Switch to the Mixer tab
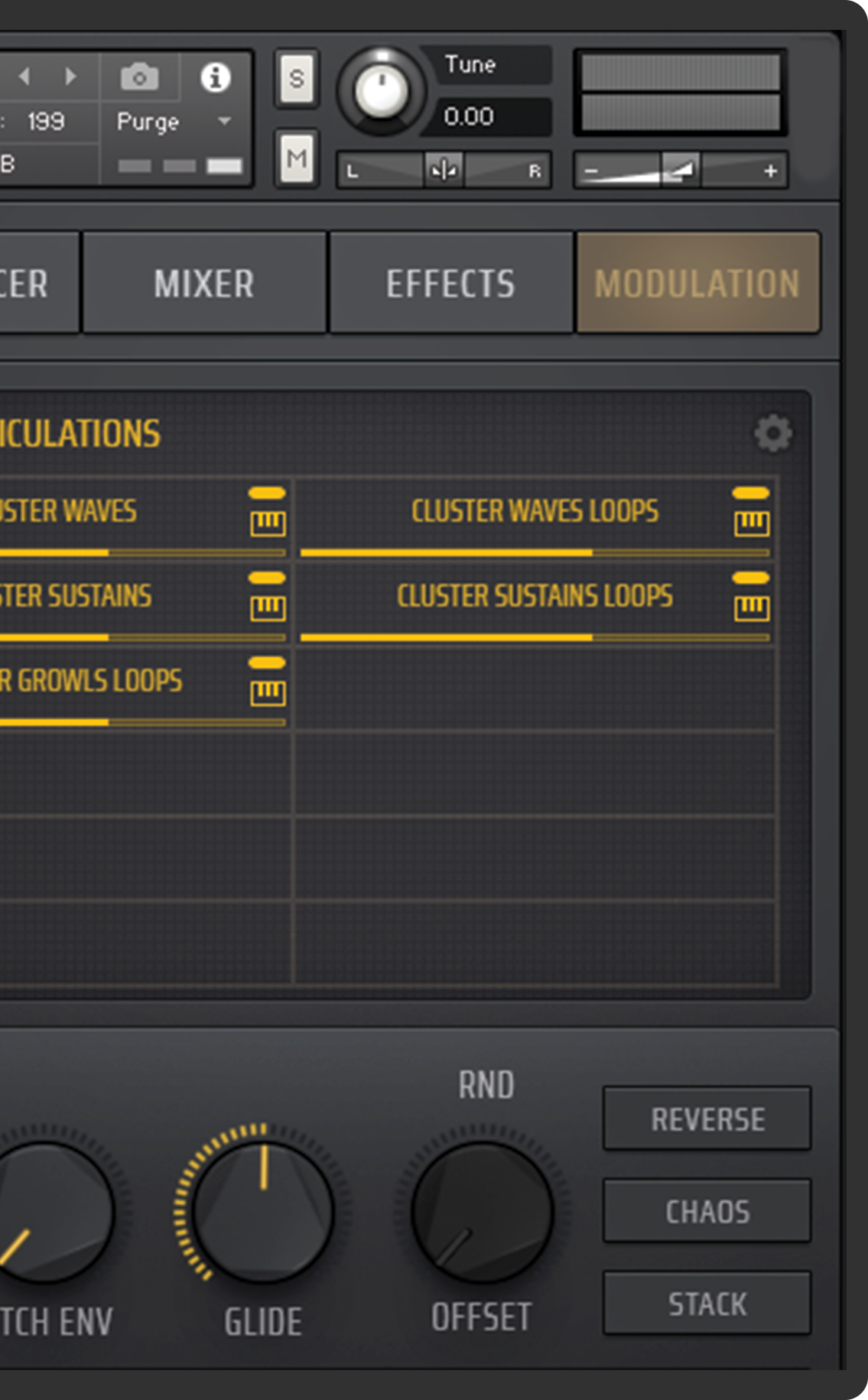The height and width of the screenshot is (1400, 868). click(x=203, y=284)
